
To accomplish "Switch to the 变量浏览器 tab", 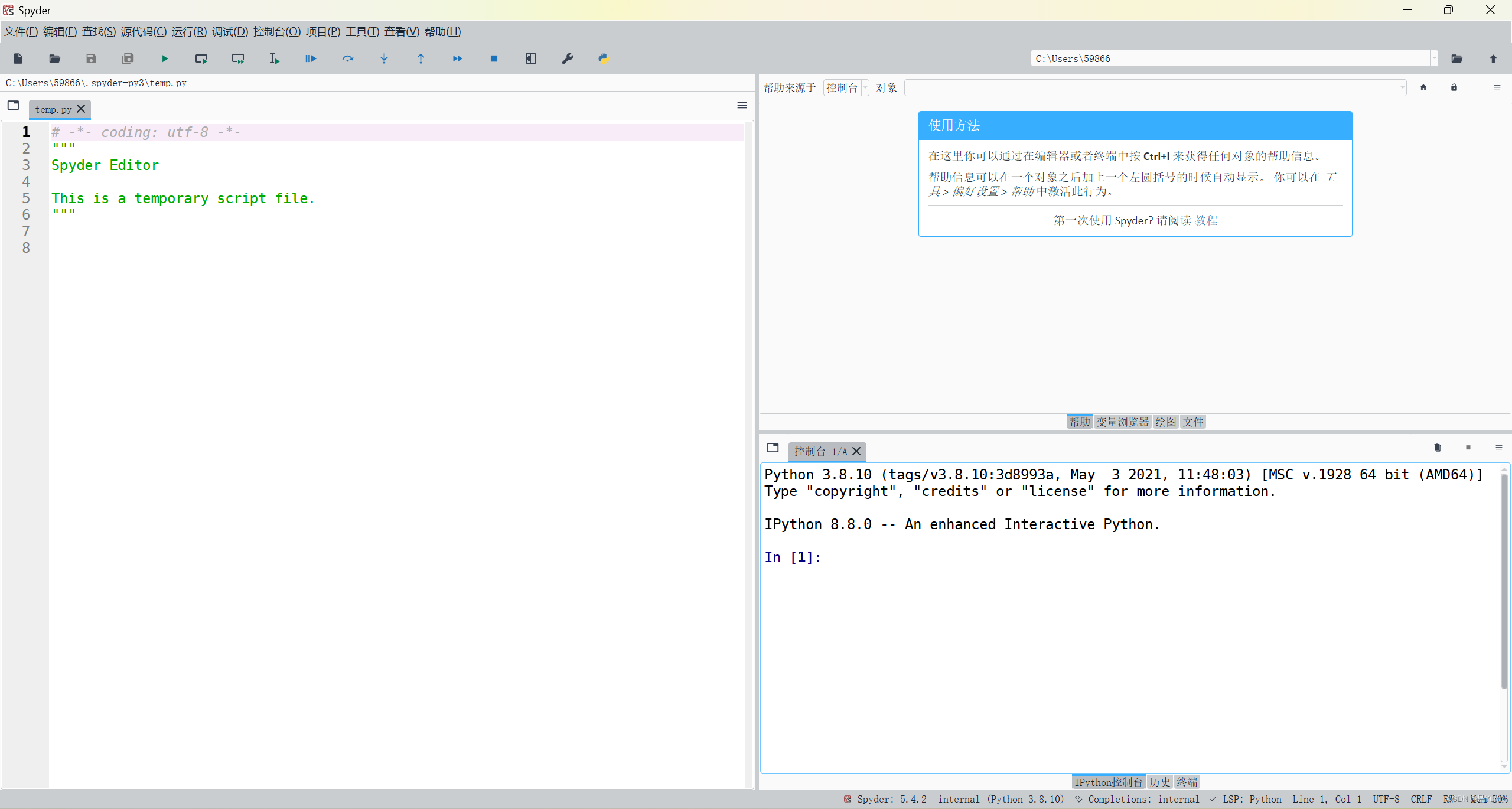I will point(1122,422).
